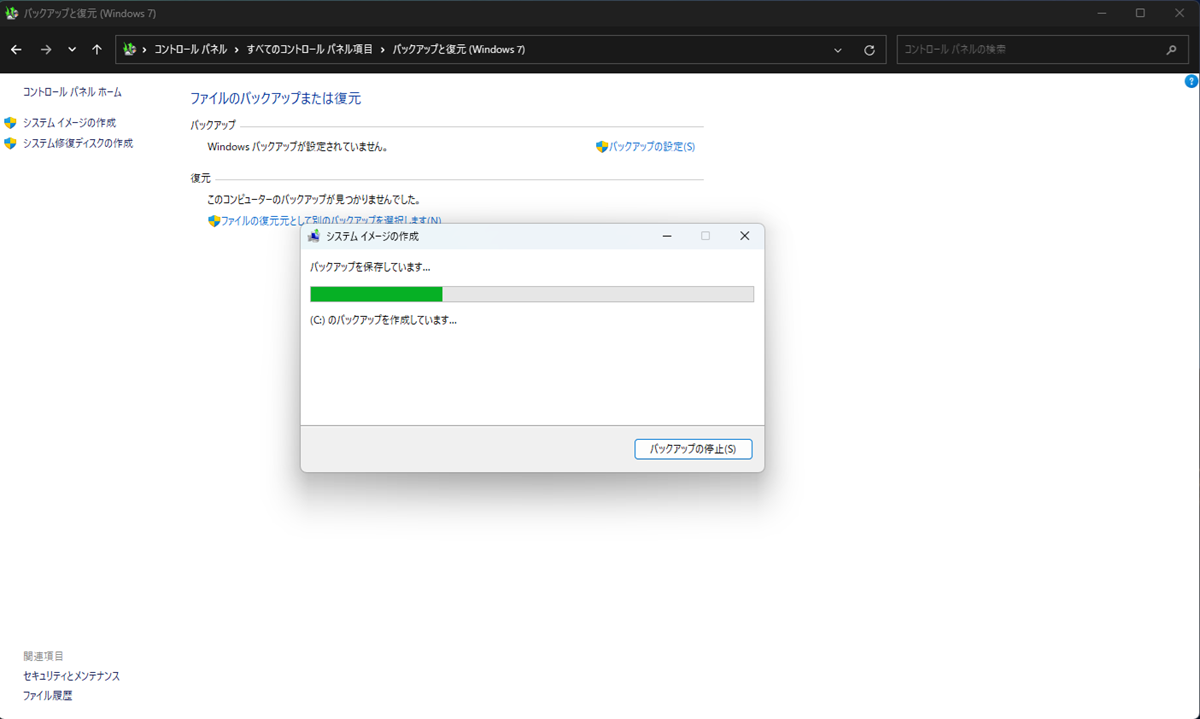
Task: Open システム イメージの作成 sidebar link
Action: [69, 123]
